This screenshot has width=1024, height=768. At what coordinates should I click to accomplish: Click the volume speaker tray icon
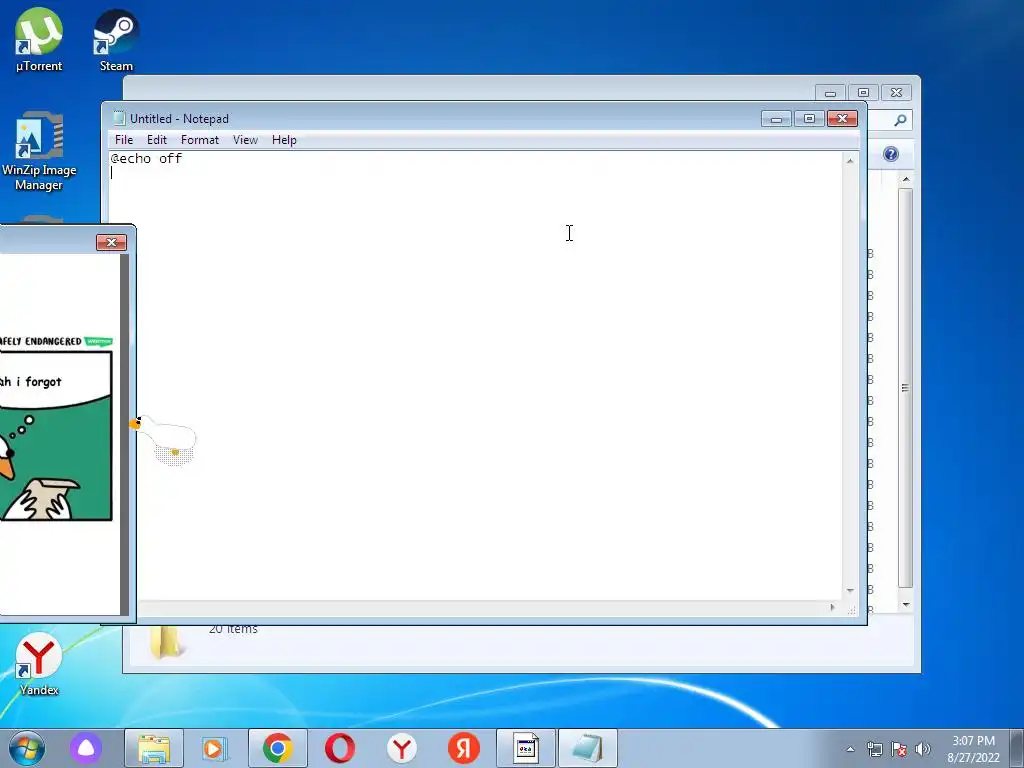[922, 749]
